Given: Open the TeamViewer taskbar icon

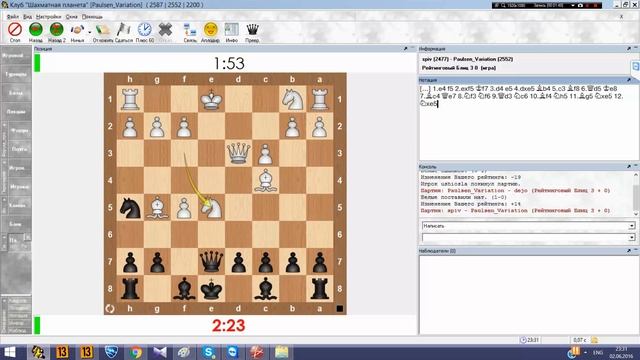Looking at the screenshot, I should pos(233,352).
